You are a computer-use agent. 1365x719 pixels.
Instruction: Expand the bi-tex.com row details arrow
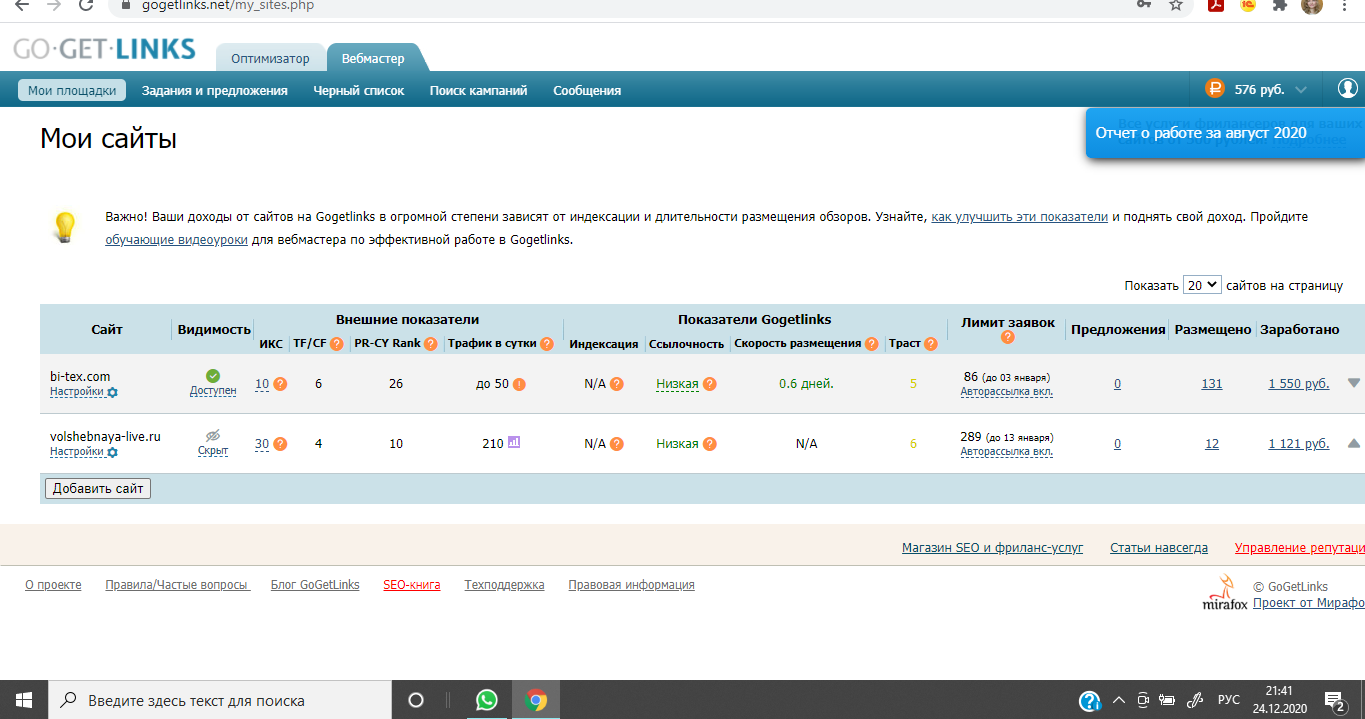(1354, 382)
